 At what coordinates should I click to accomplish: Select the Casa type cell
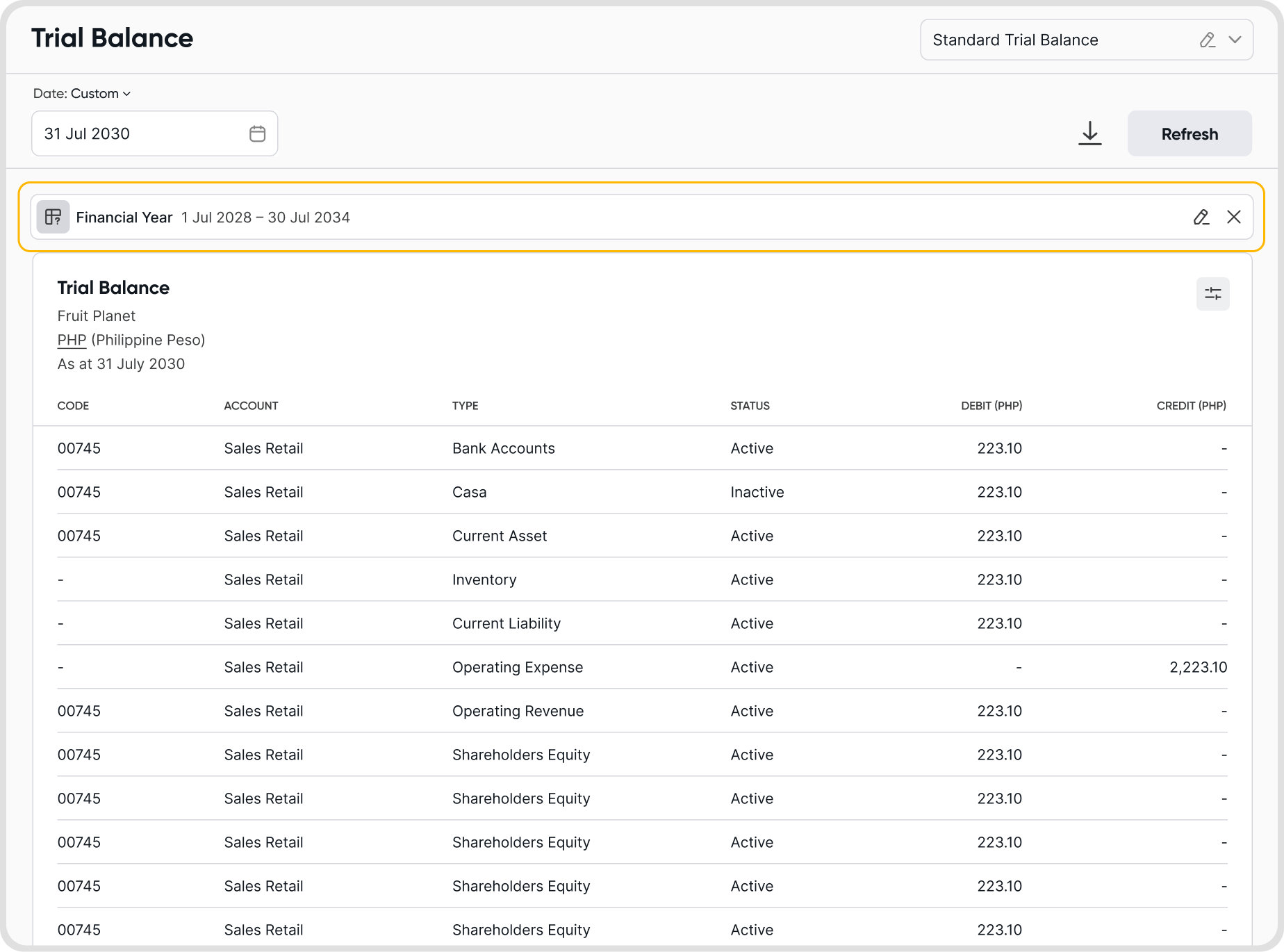(x=470, y=493)
